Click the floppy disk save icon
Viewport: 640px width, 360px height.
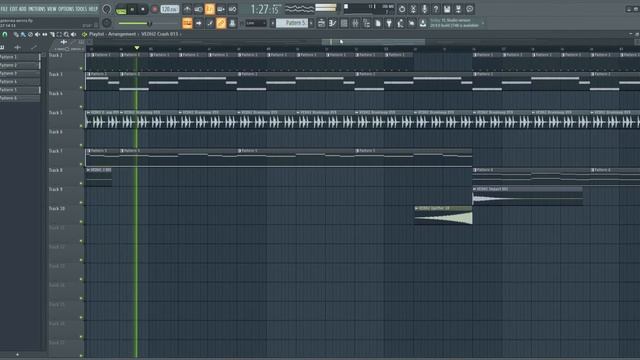447,9
